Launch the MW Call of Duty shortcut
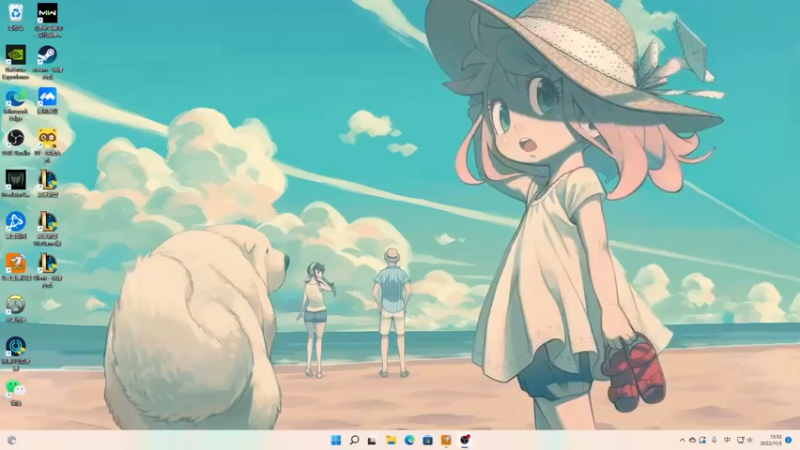The image size is (800, 450). (47, 20)
